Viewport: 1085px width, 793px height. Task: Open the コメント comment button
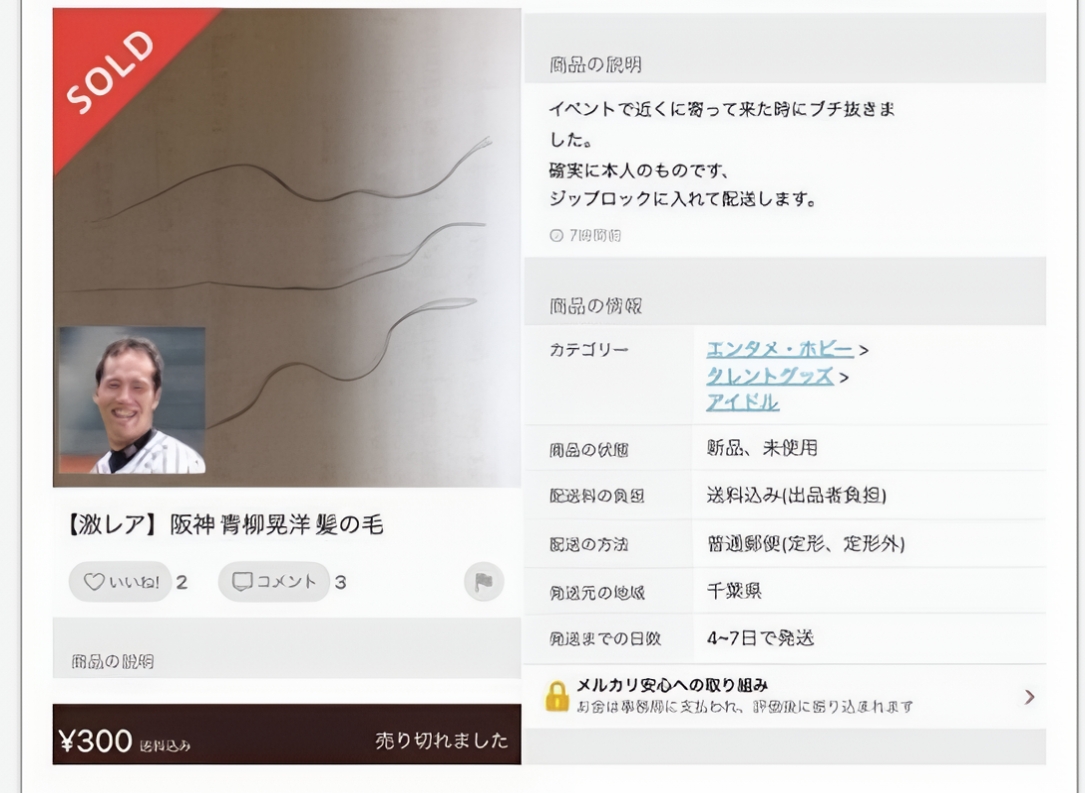(x=274, y=581)
